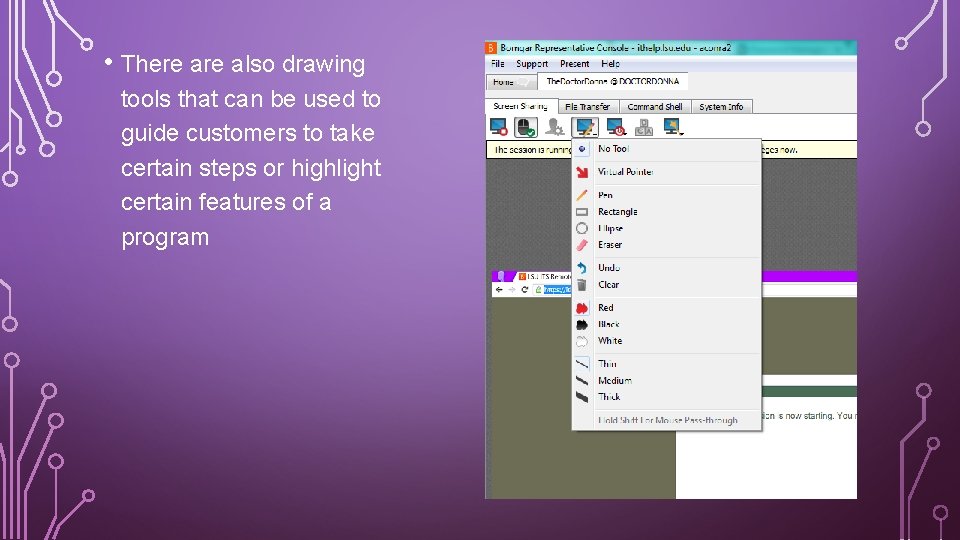Switch to the Command Shell tab
This screenshot has height=540, width=960.
pyautogui.click(x=654, y=107)
